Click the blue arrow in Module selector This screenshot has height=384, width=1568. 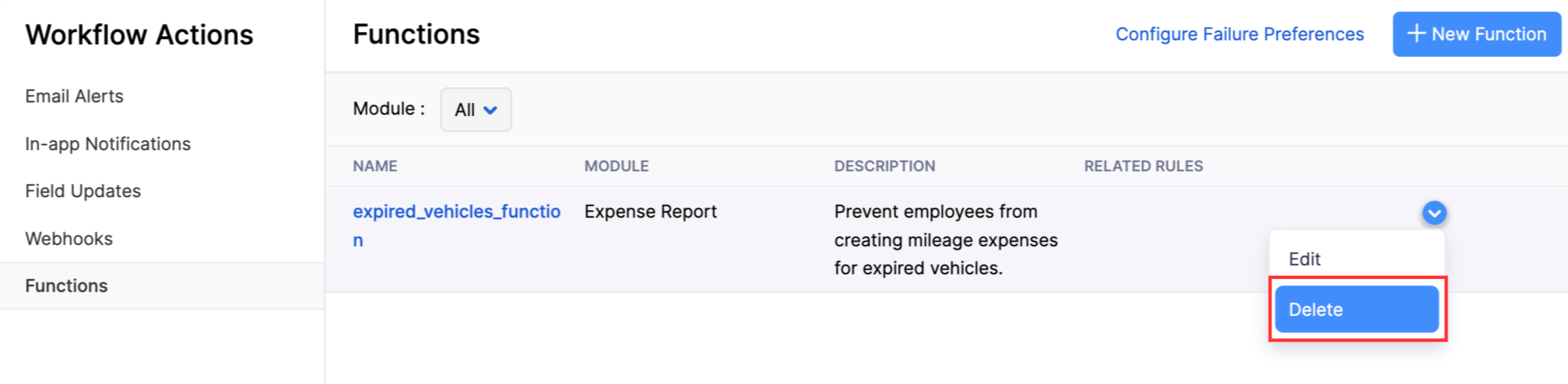point(490,110)
